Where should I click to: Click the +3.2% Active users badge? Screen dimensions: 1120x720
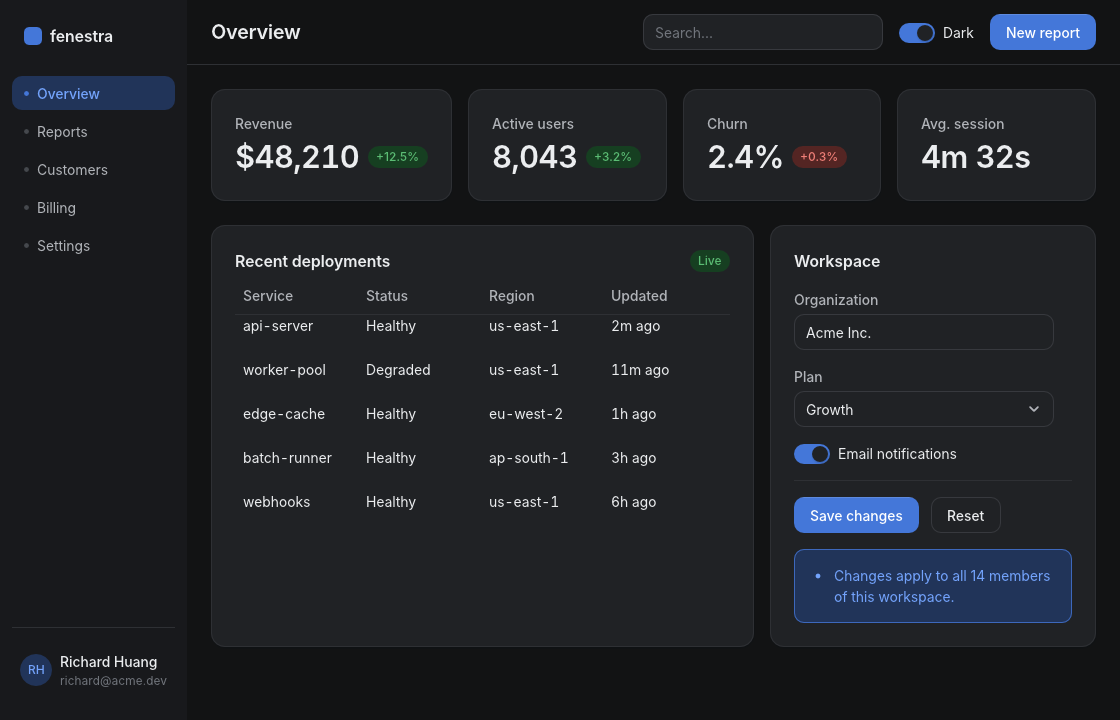613,156
